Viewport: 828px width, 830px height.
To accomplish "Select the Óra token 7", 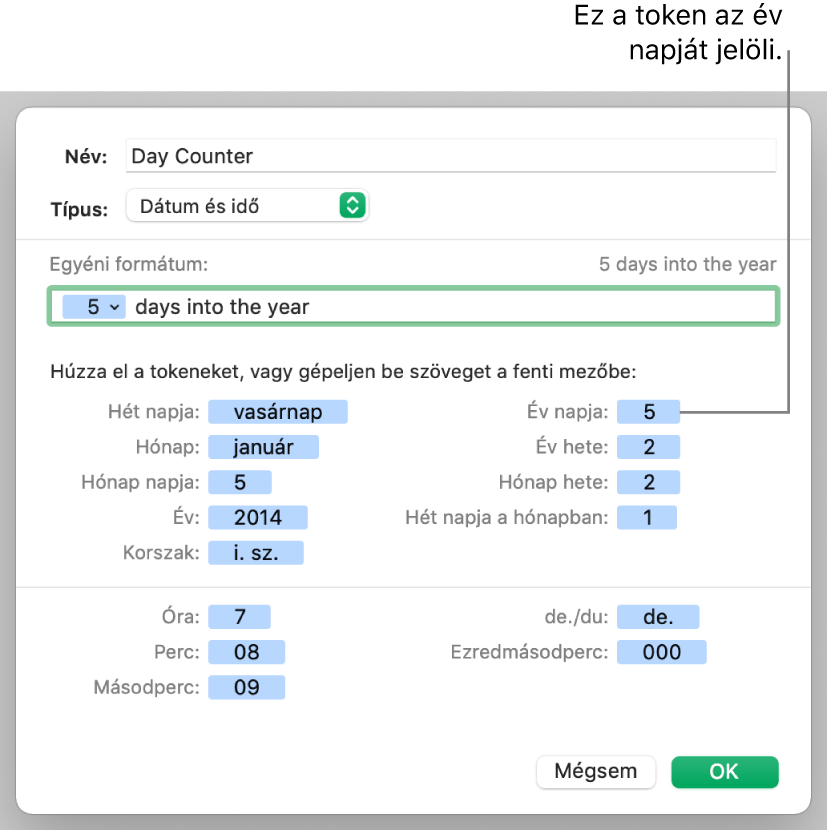I will tap(239, 617).
